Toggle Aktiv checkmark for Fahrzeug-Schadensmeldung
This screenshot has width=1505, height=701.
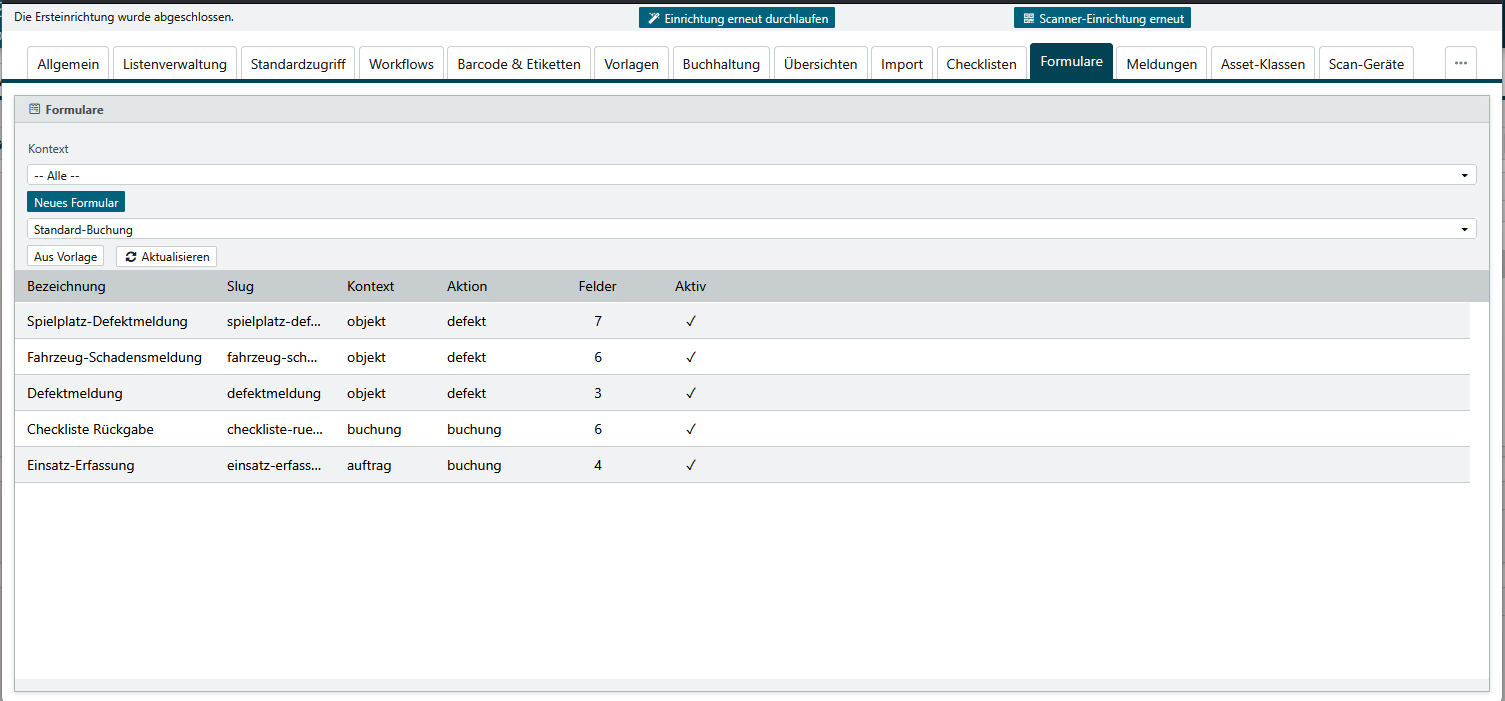coord(690,357)
